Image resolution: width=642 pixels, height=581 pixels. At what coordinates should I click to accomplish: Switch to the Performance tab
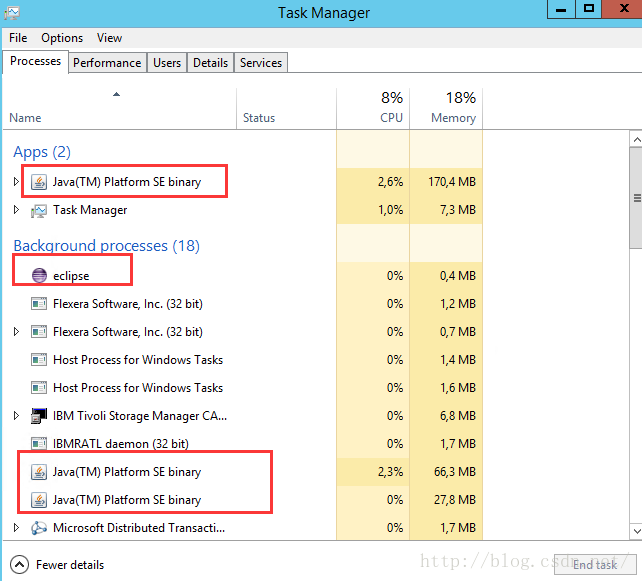pyautogui.click(x=107, y=63)
